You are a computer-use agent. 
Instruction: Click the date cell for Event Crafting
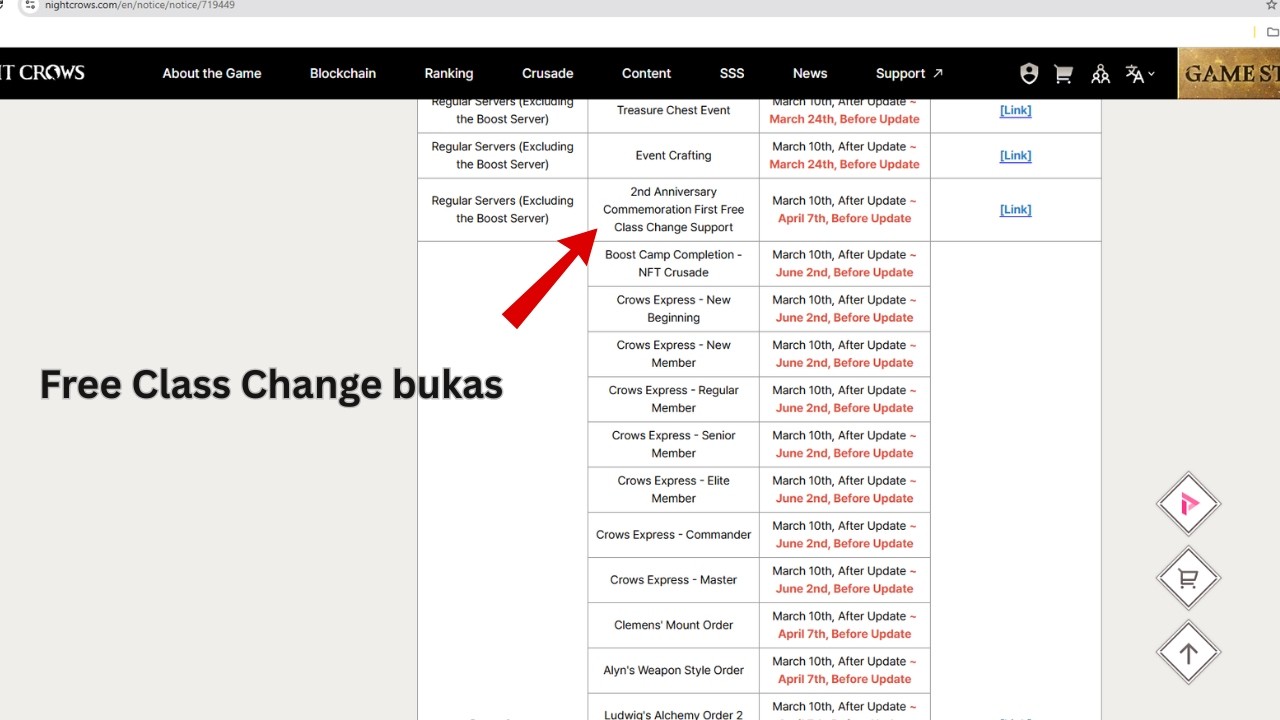click(x=845, y=155)
